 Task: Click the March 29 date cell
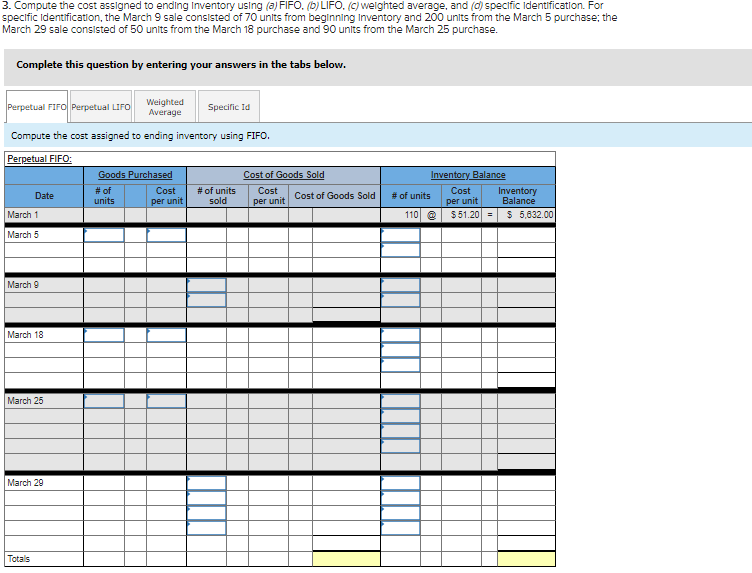coord(44,483)
